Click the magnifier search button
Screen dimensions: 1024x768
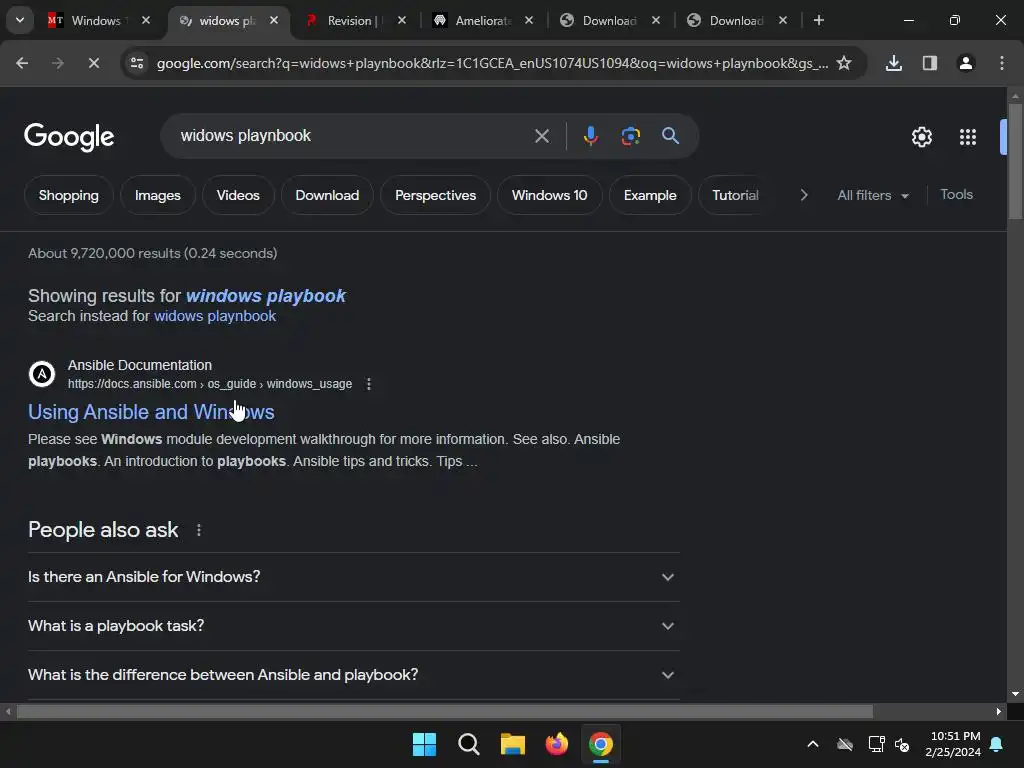(x=670, y=136)
